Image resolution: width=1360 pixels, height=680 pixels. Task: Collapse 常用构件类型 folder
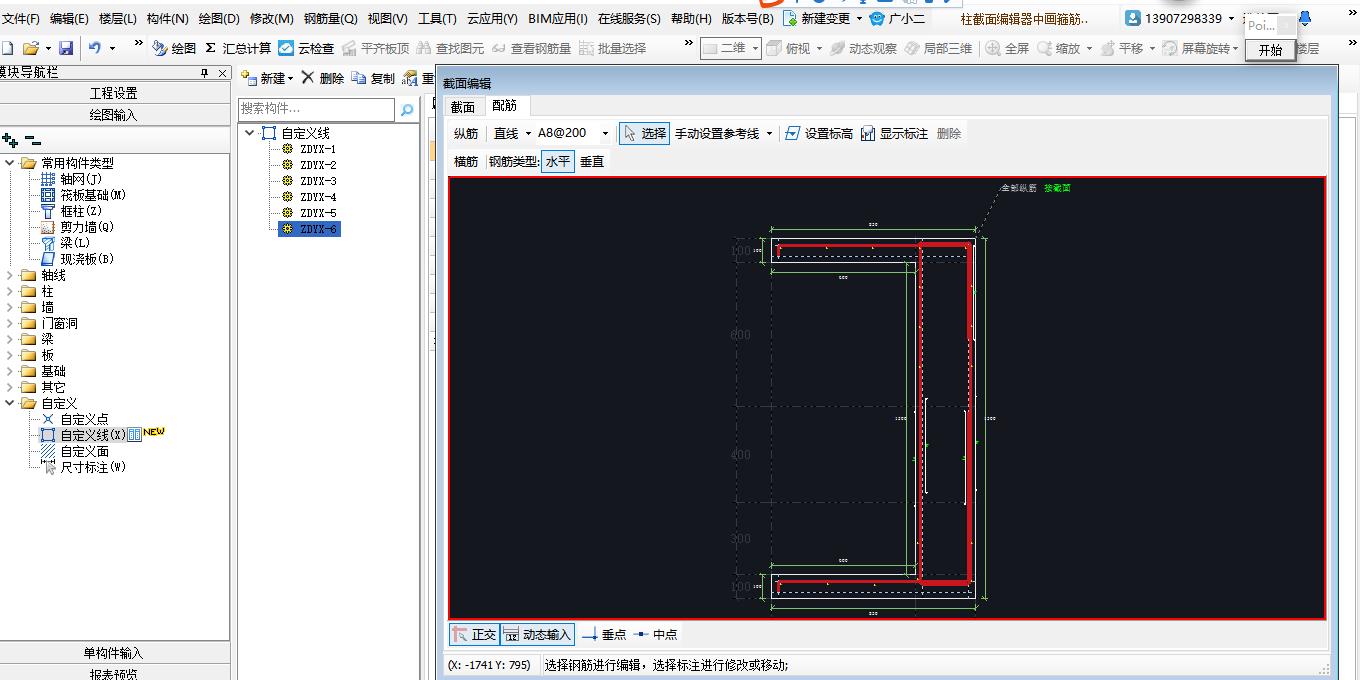coord(11,163)
